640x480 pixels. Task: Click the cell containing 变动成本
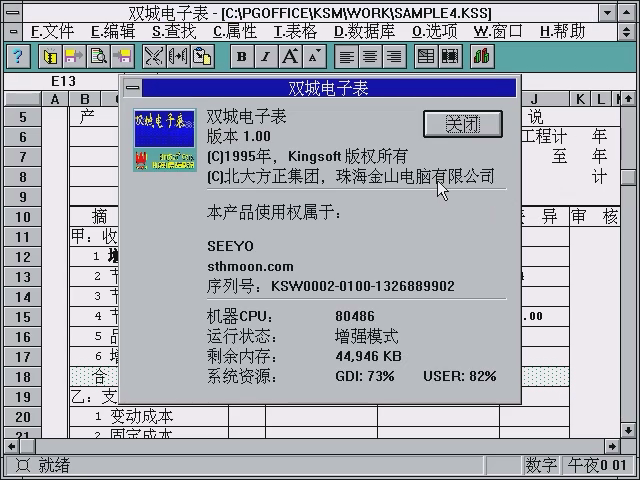coord(149,417)
